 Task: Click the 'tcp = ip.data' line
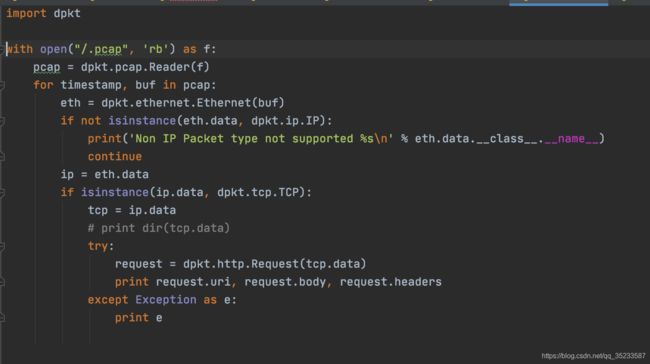[131, 210]
